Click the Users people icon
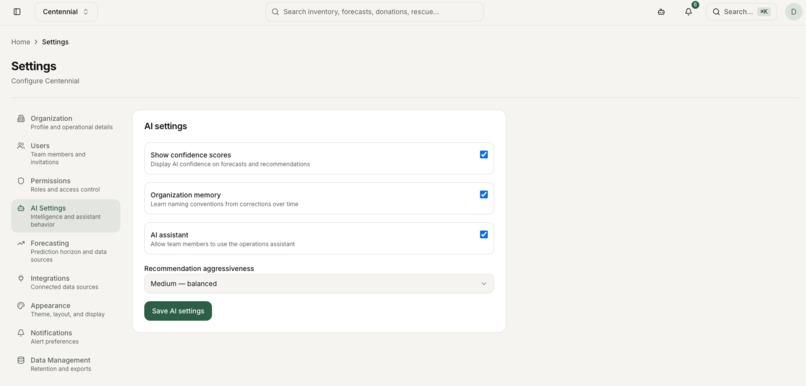Screen dimensions: 806x386 point(21,145)
